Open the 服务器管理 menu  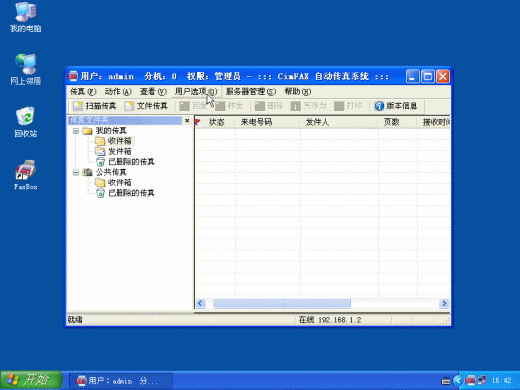pos(251,91)
